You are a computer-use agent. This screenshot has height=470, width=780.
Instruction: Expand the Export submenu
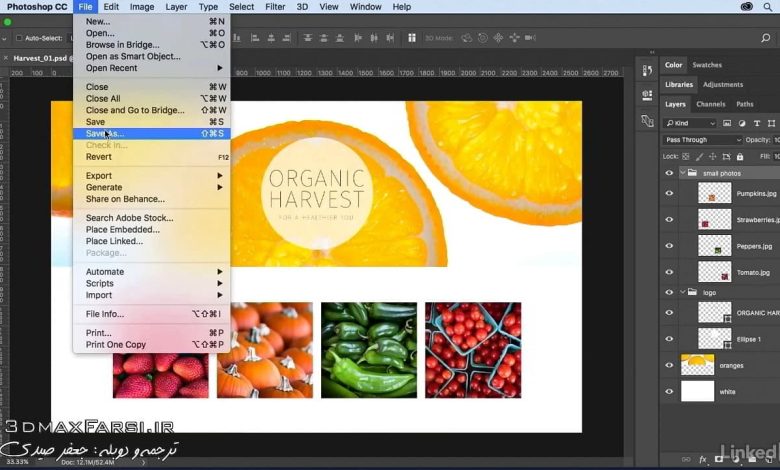tap(152, 176)
